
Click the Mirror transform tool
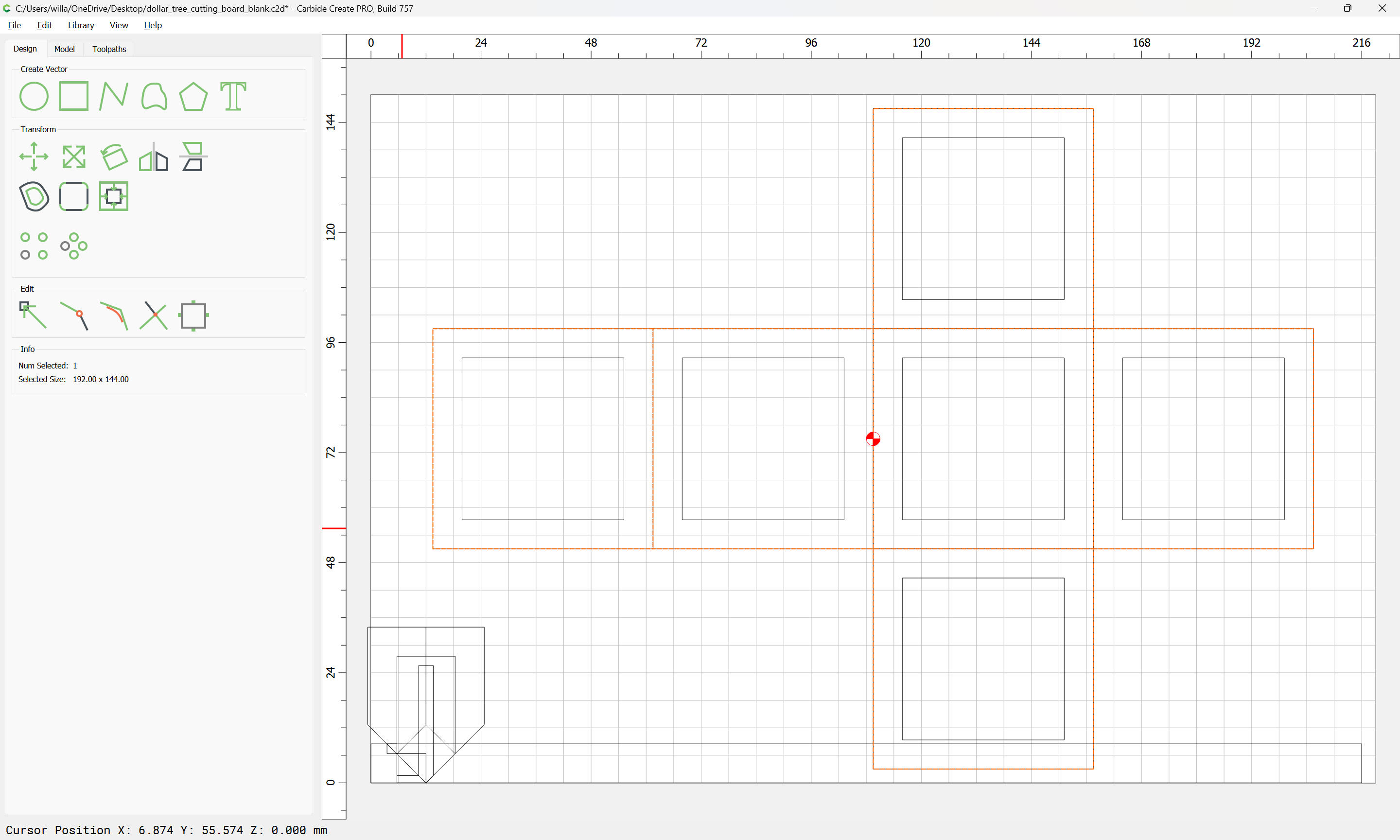pos(154,157)
